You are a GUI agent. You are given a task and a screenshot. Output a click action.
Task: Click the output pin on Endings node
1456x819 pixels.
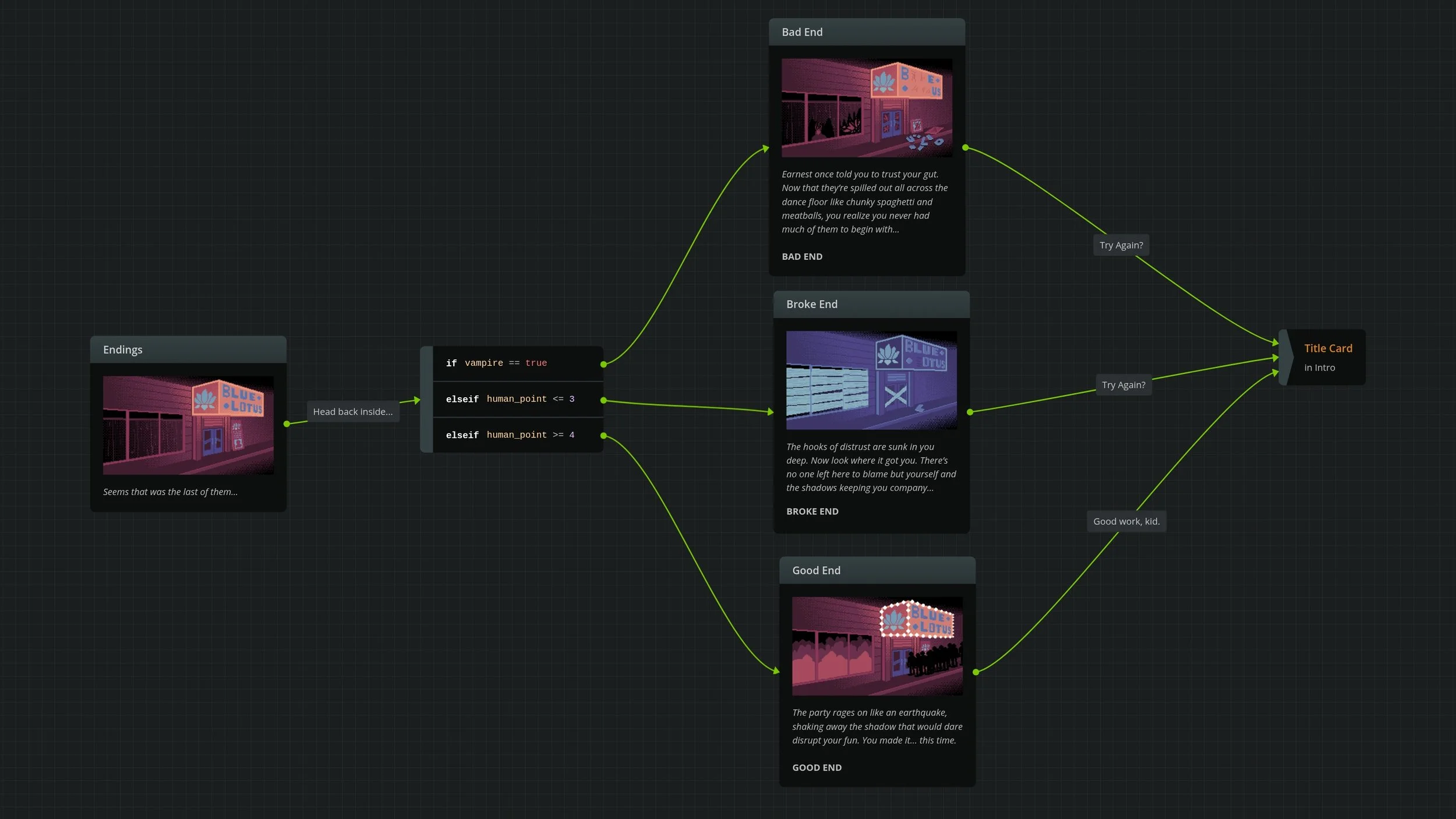click(x=287, y=424)
